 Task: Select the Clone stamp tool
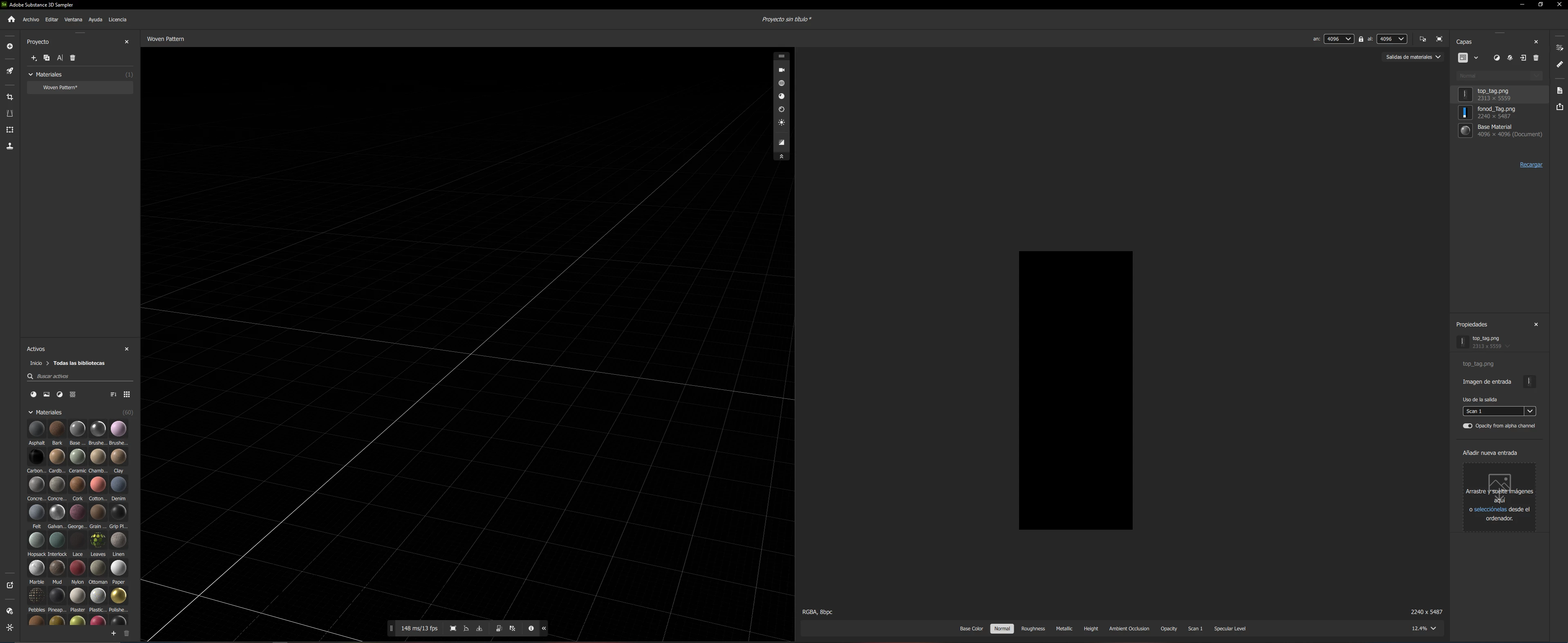(x=10, y=146)
